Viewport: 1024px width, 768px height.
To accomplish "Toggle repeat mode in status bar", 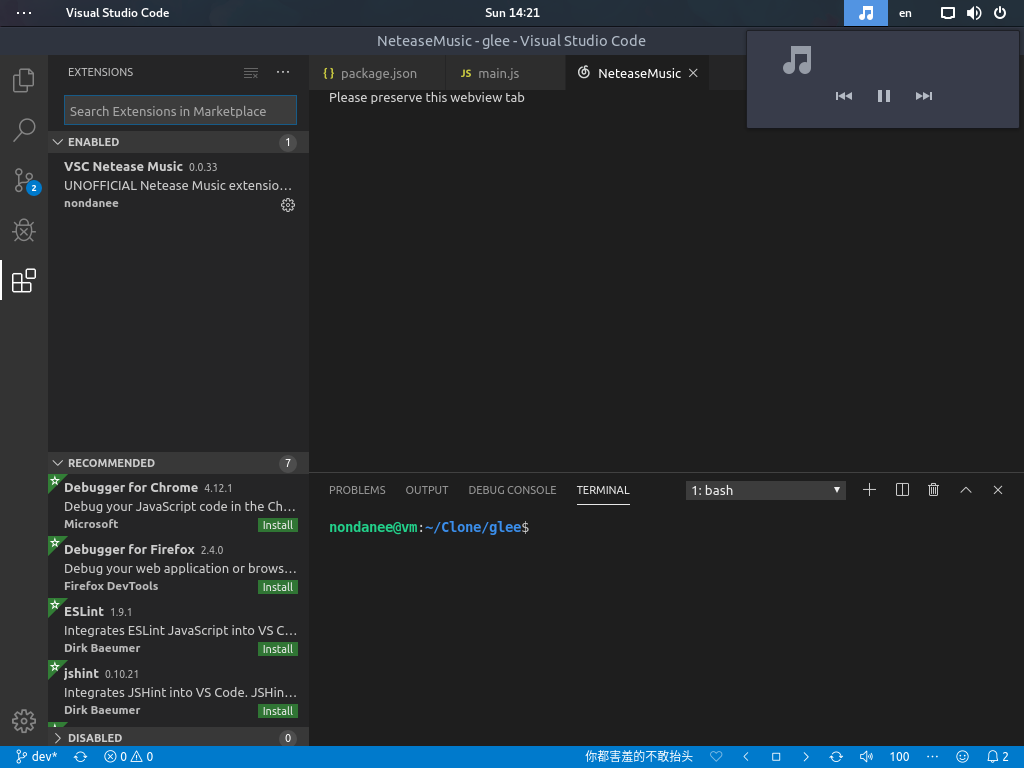I will pos(836,757).
